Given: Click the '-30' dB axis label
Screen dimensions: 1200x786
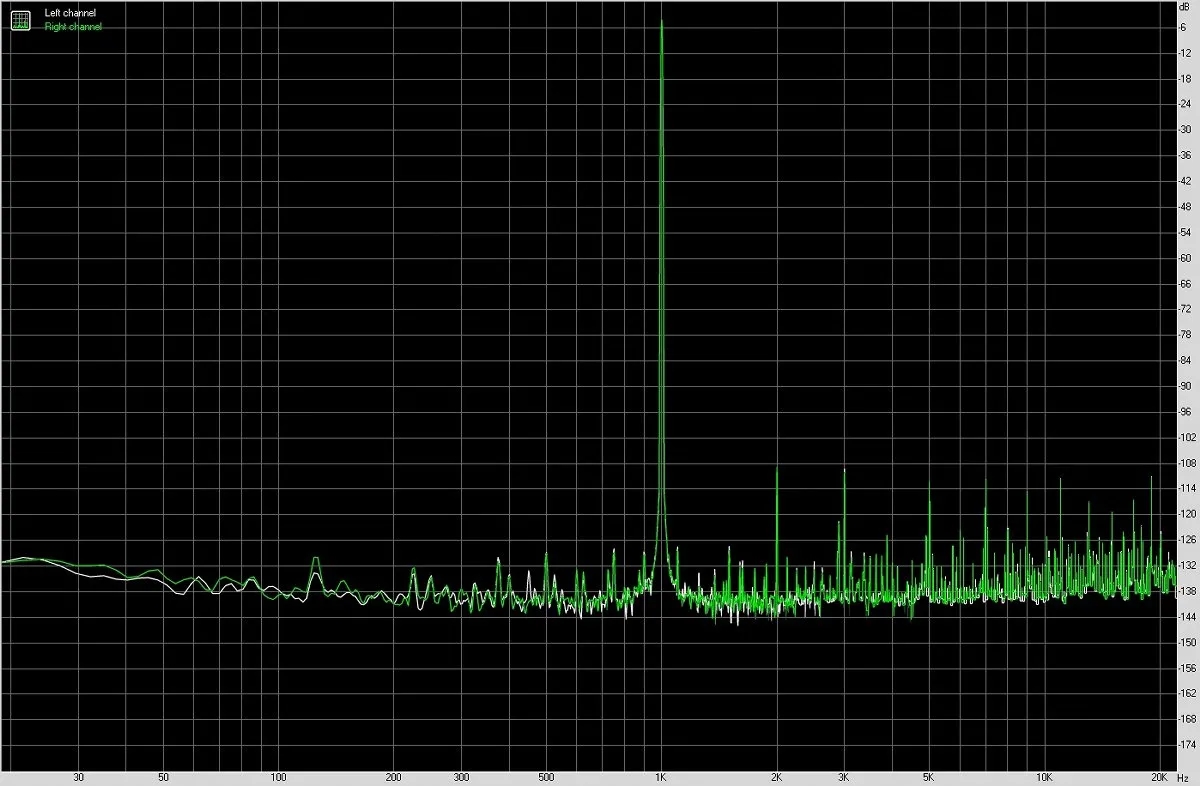Looking at the screenshot, I should pos(1186,129).
